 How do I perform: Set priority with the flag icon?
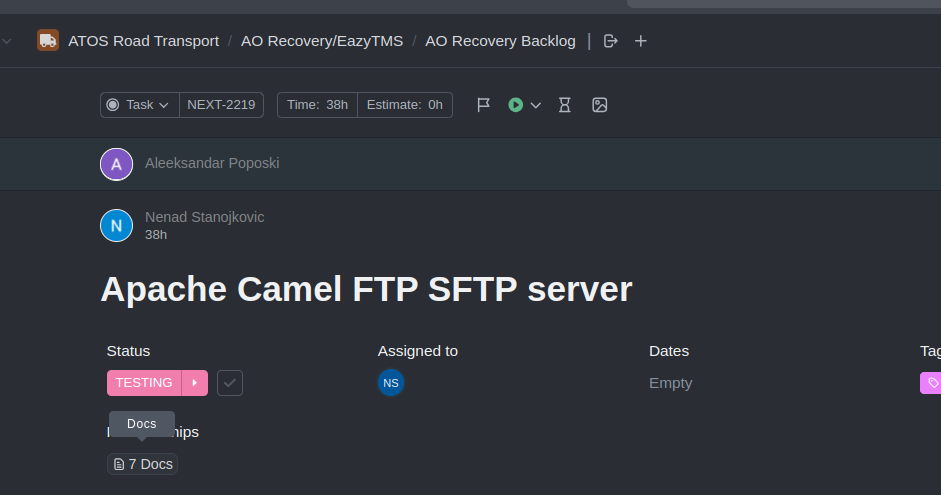[483, 105]
